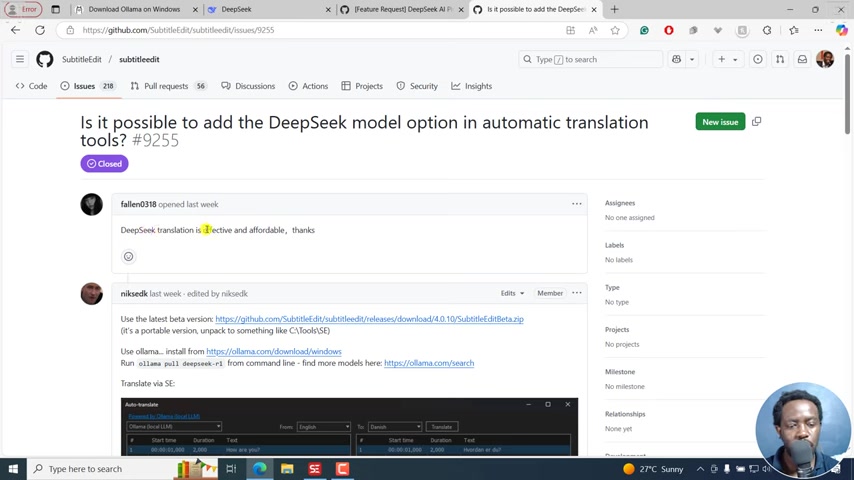Open the SubtitleEdit organization link
The image size is (854, 480).
click(82, 59)
